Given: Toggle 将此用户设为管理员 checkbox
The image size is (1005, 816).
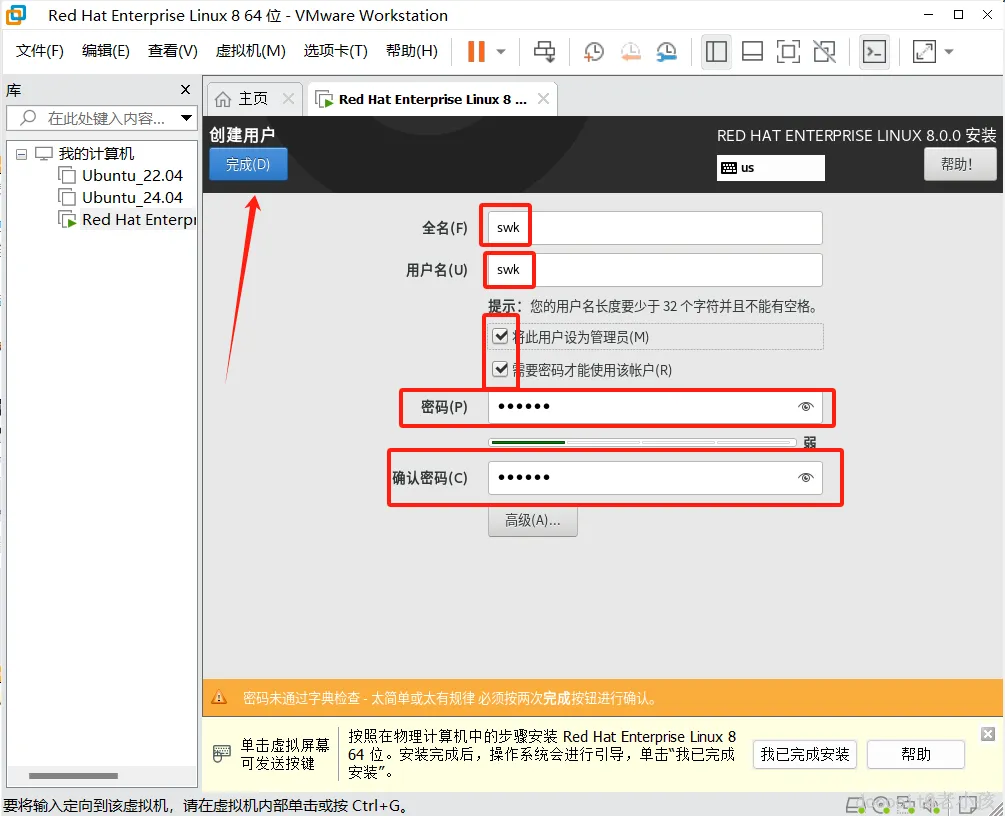Looking at the screenshot, I should point(500,337).
